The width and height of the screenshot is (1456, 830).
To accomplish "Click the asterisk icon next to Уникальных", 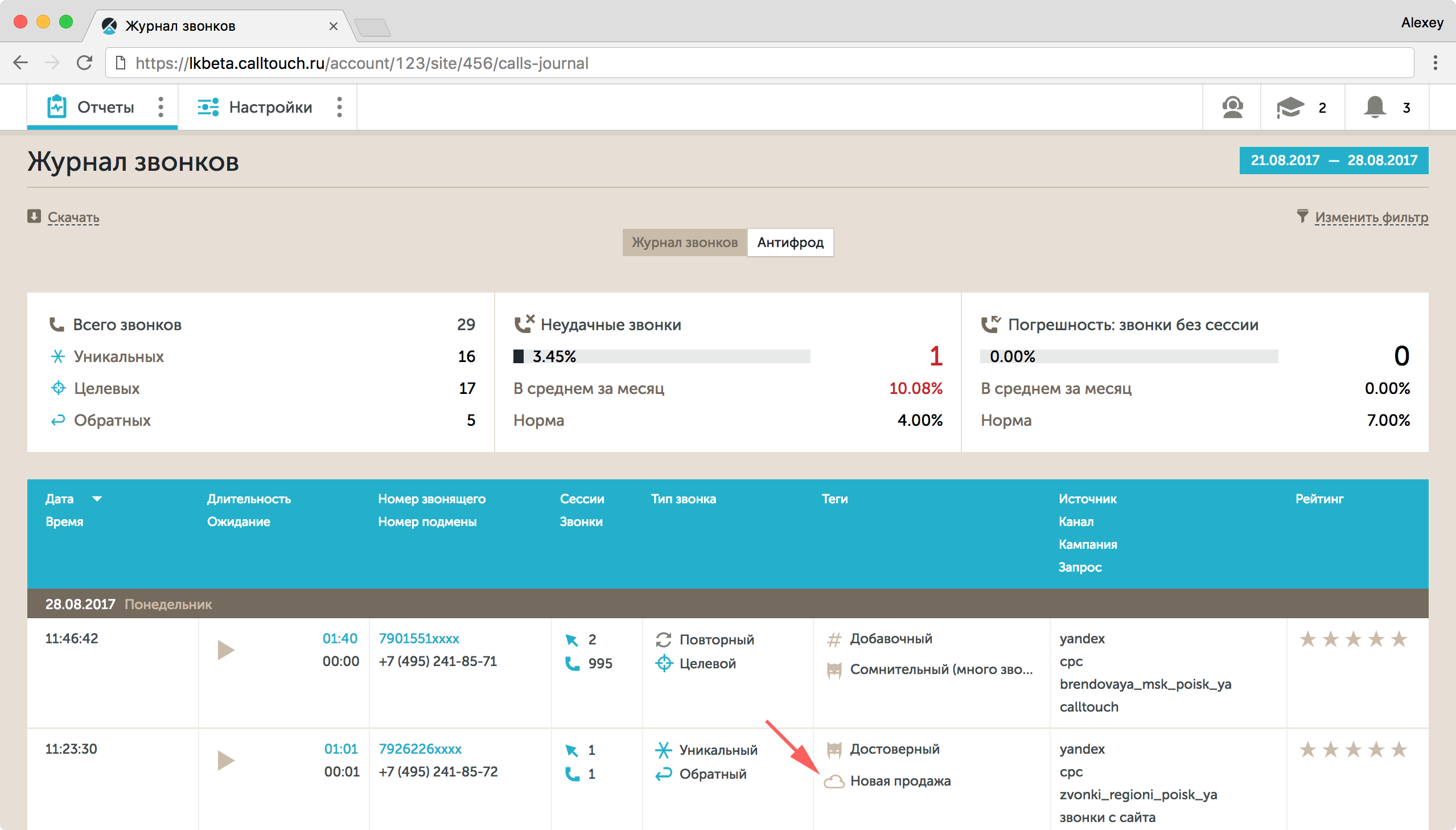I will coord(57,356).
